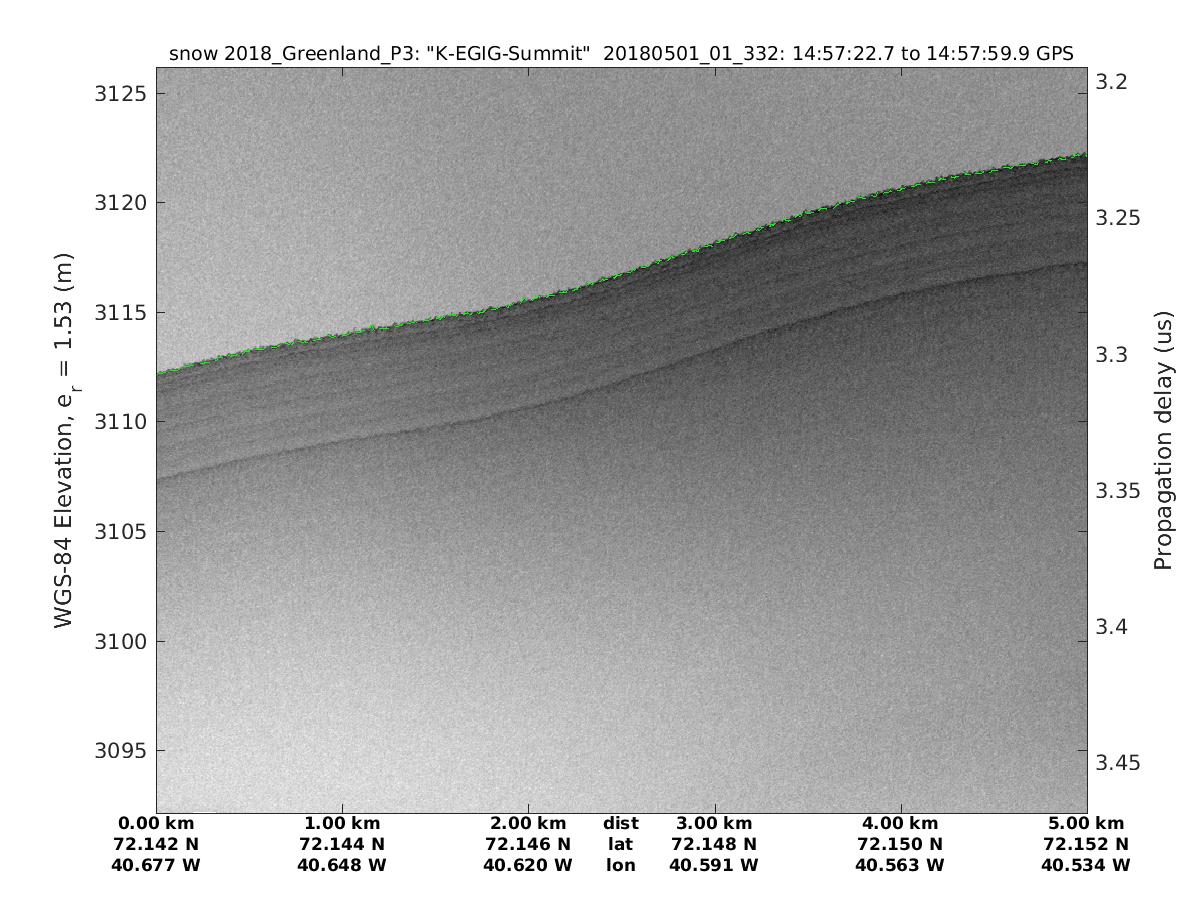Click the 'lon' legend label on x-axis

pos(620,865)
